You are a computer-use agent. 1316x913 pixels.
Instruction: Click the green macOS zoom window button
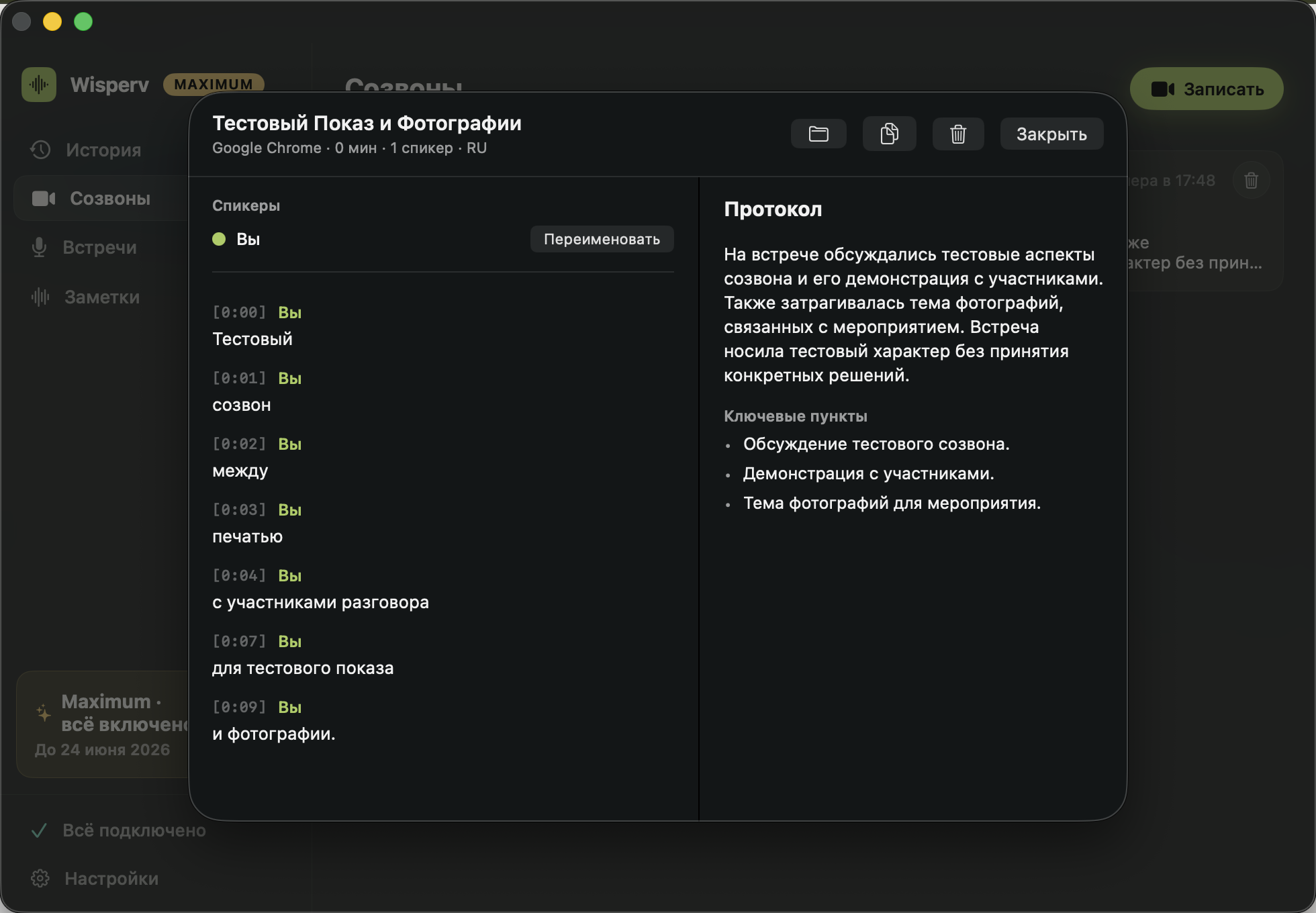(x=83, y=21)
